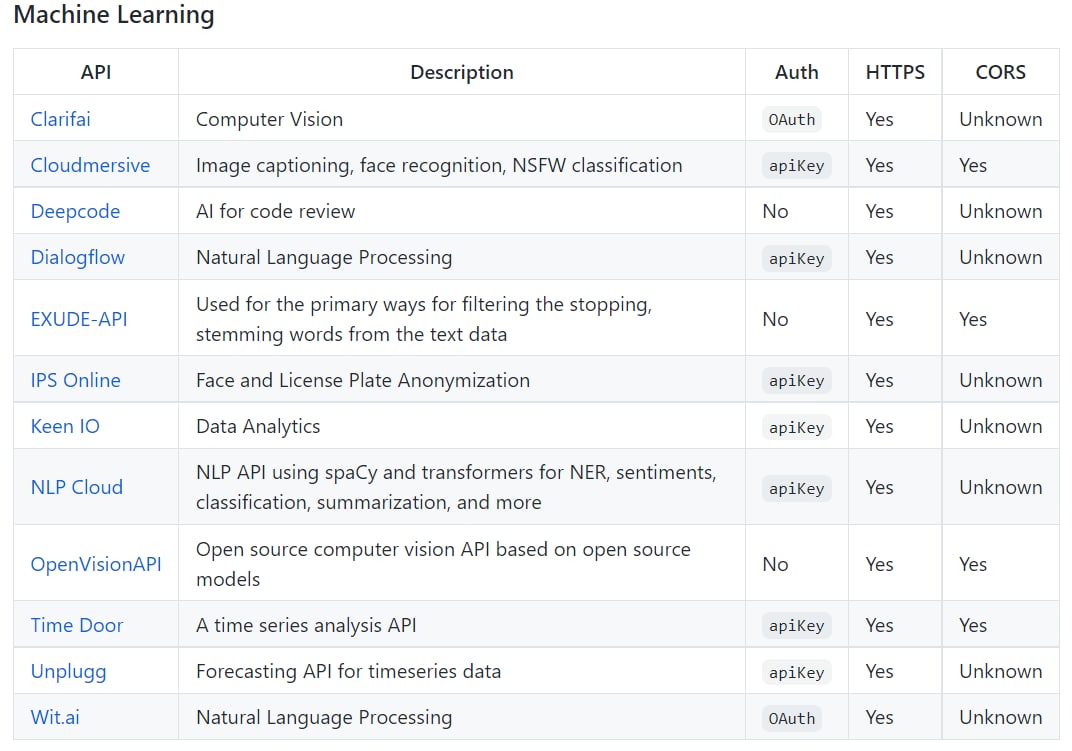This screenshot has width=1072, height=751.
Task: Click the CORS 'Yes' value for Time Door
Action: click(x=973, y=625)
